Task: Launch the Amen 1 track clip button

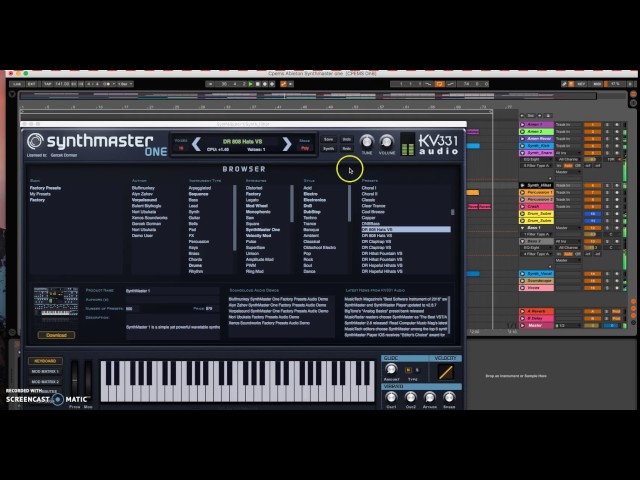Action: [522, 124]
